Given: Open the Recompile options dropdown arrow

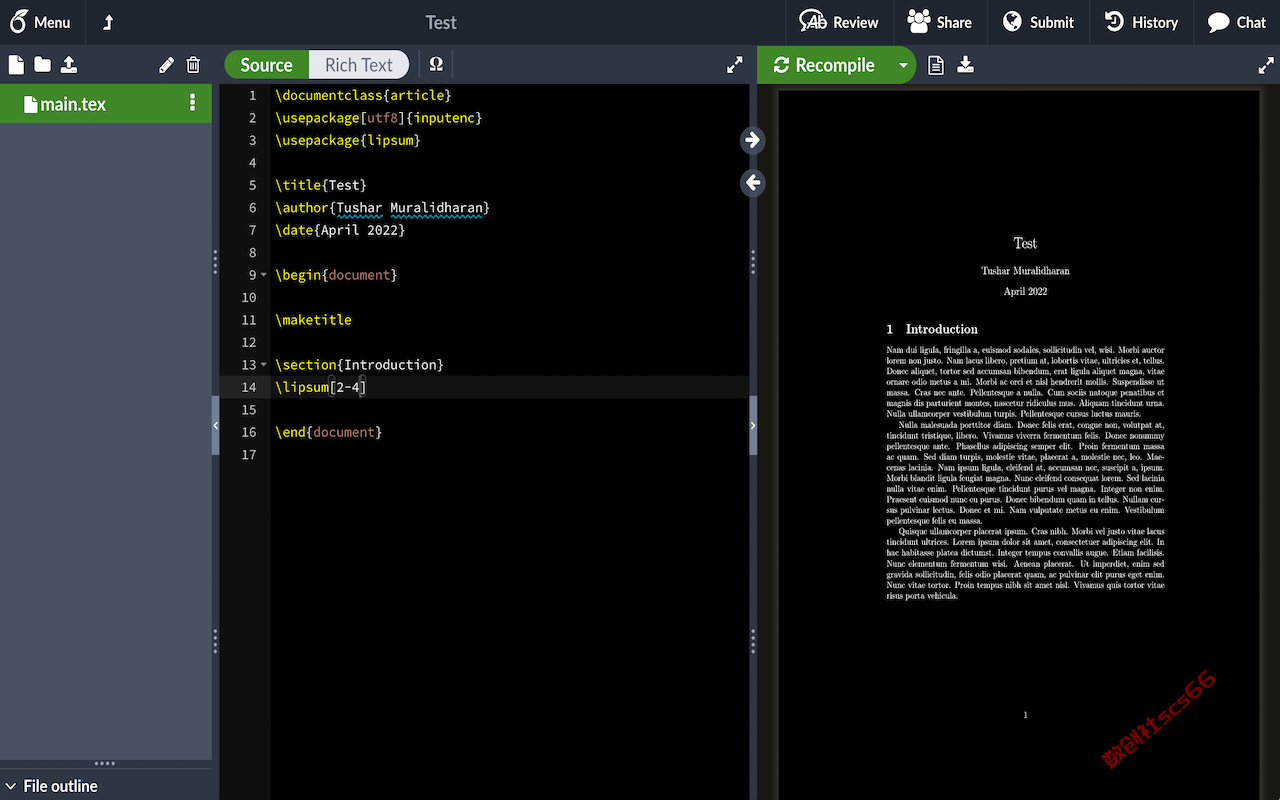Looking at the screenshot, I should [903, 65].
